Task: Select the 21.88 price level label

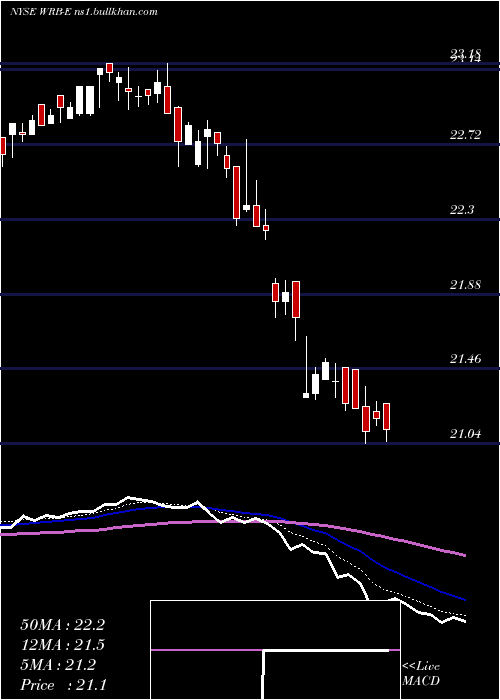Action: click(466, 284)
